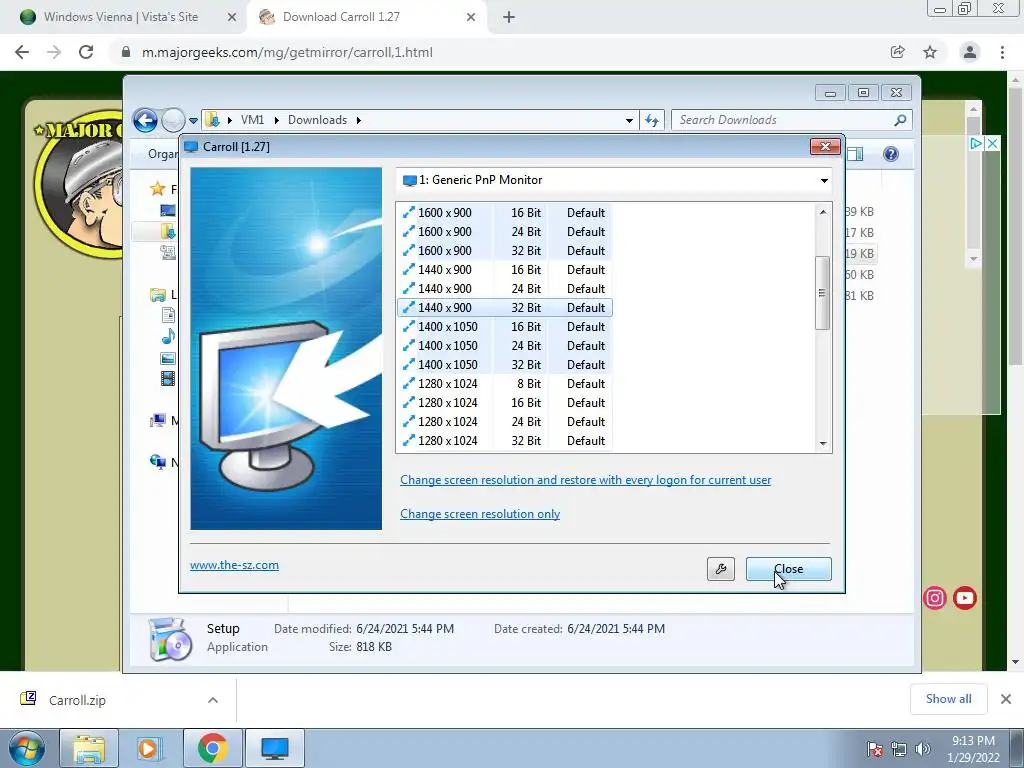Image resolution: width=1024 pixels, height=768 pixels.
Task: Open Windows Start button
Action: click(x=27, y=748)
